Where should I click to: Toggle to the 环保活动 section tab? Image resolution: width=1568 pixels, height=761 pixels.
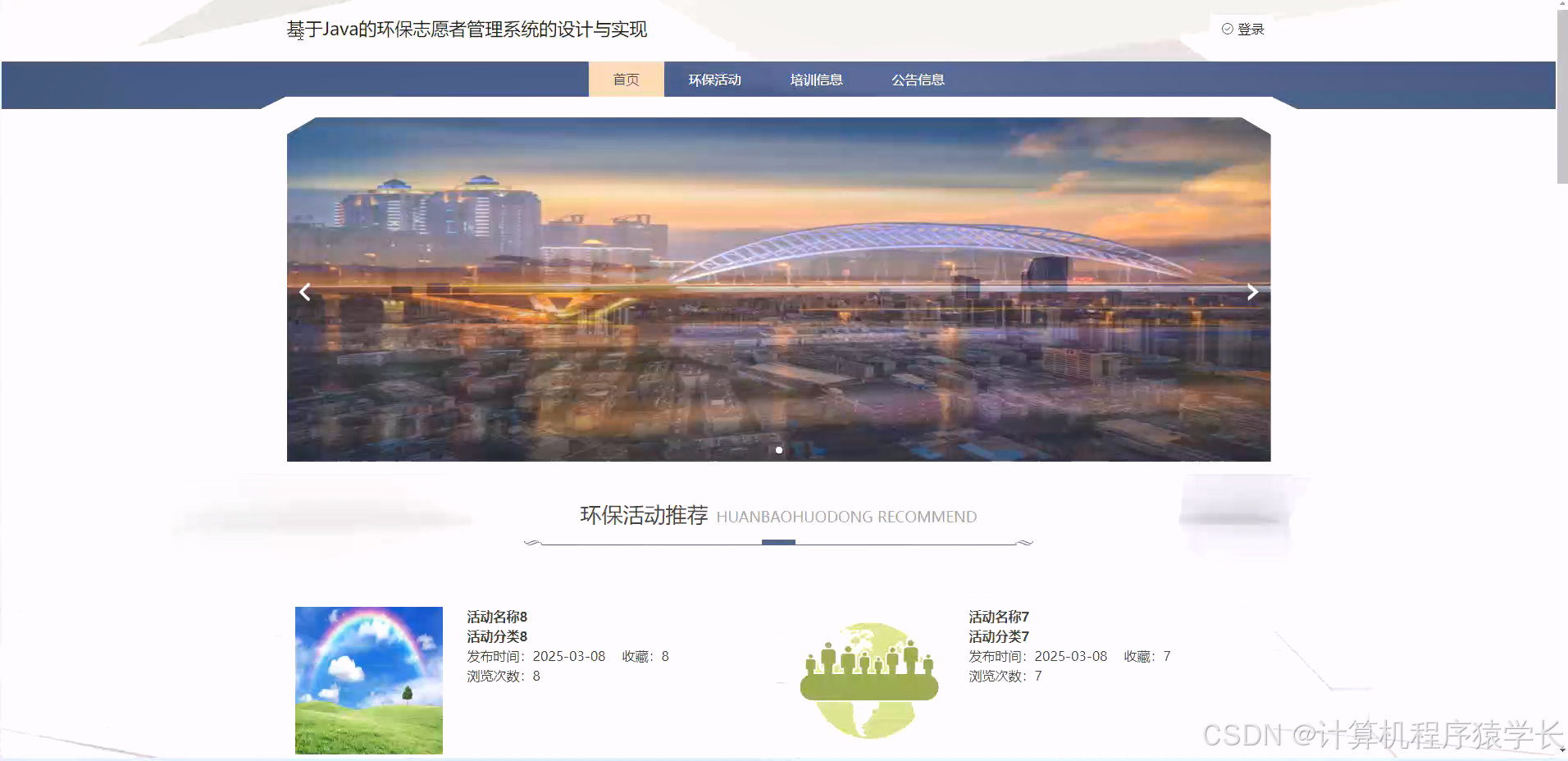[x=714, y=80]
